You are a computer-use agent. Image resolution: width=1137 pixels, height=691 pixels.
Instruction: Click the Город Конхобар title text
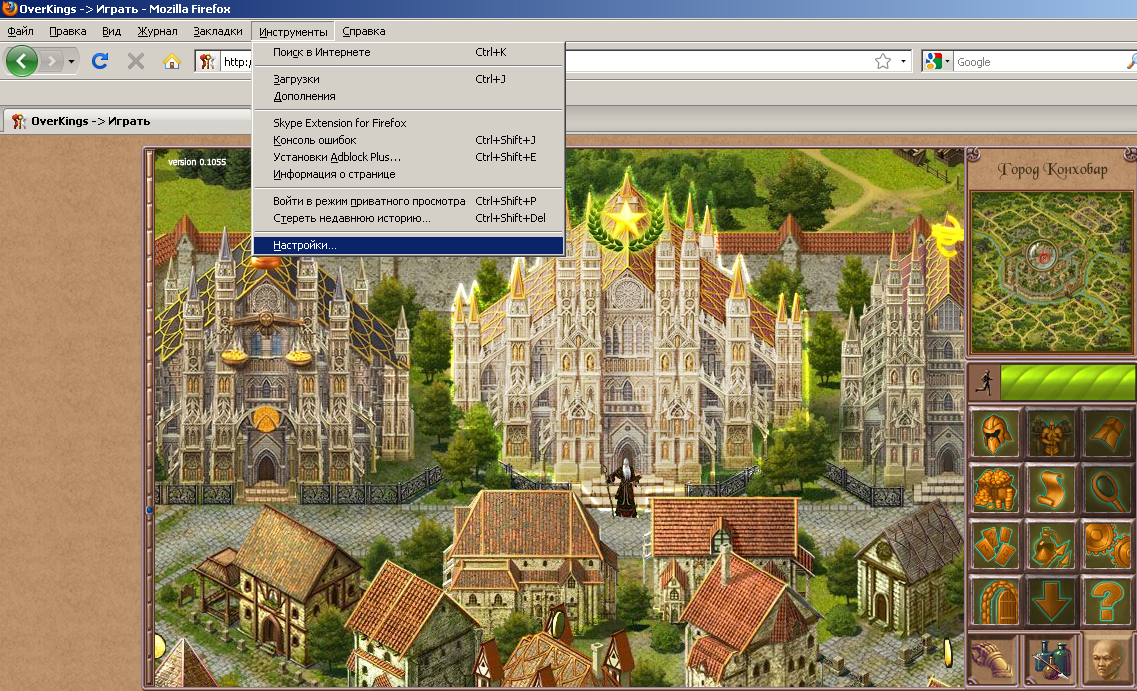point(1052,170)
